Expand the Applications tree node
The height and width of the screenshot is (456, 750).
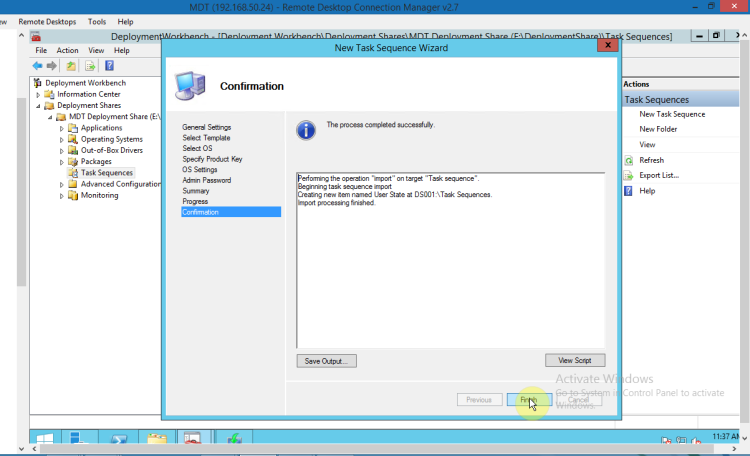point(62,128)
